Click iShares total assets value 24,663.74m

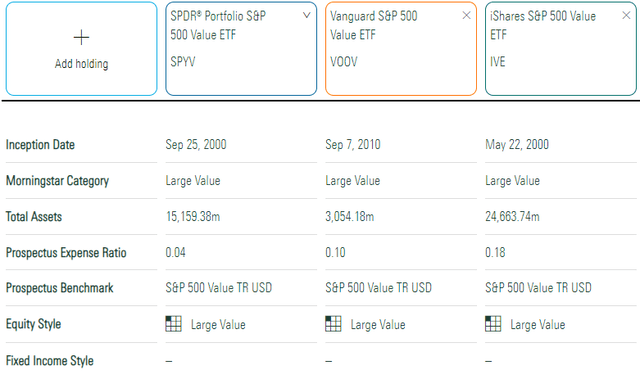point(512,217)
